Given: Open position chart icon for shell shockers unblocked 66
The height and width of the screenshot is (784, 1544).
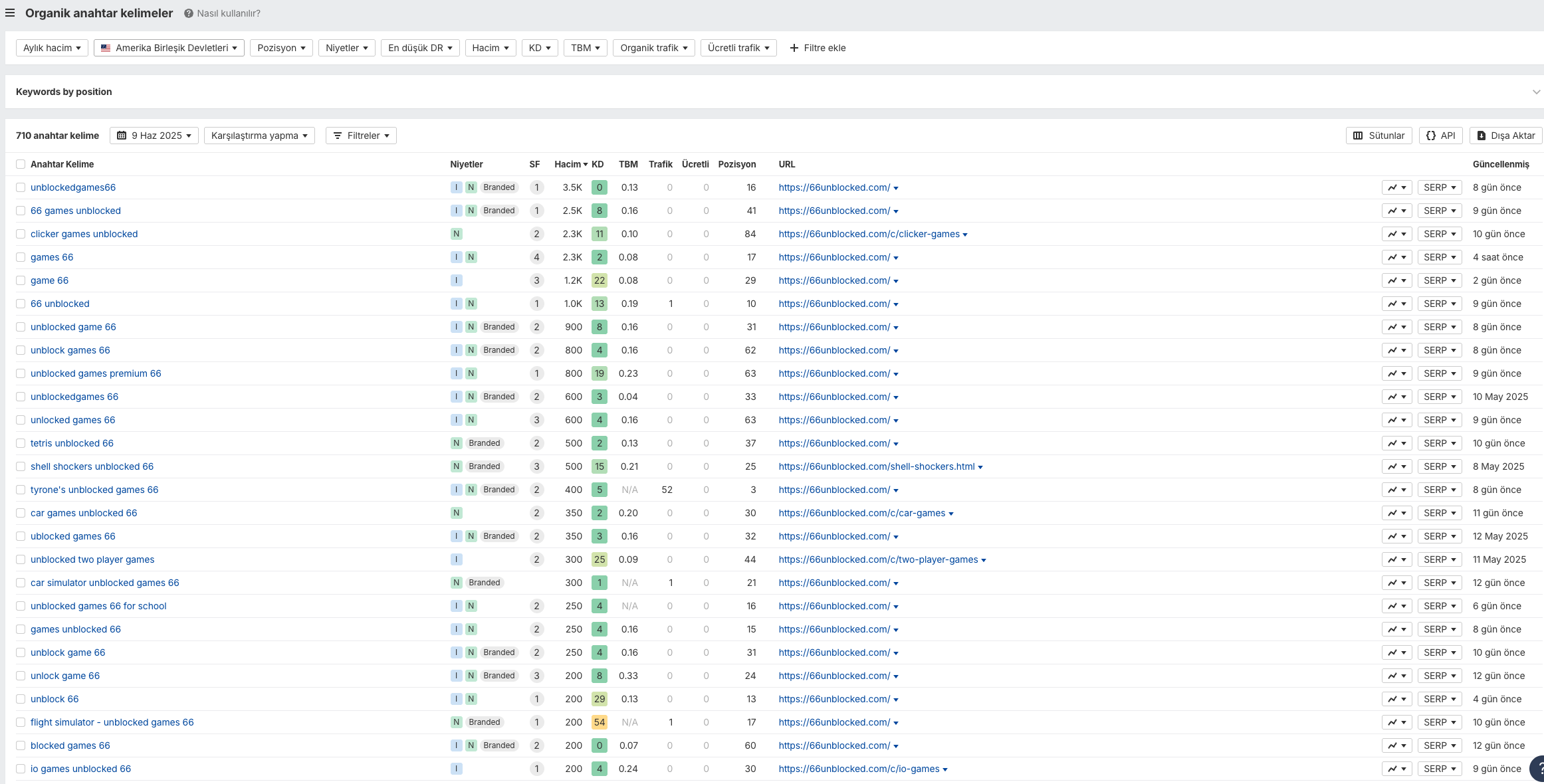Looking at the screenshot, I should (1396, 466).
